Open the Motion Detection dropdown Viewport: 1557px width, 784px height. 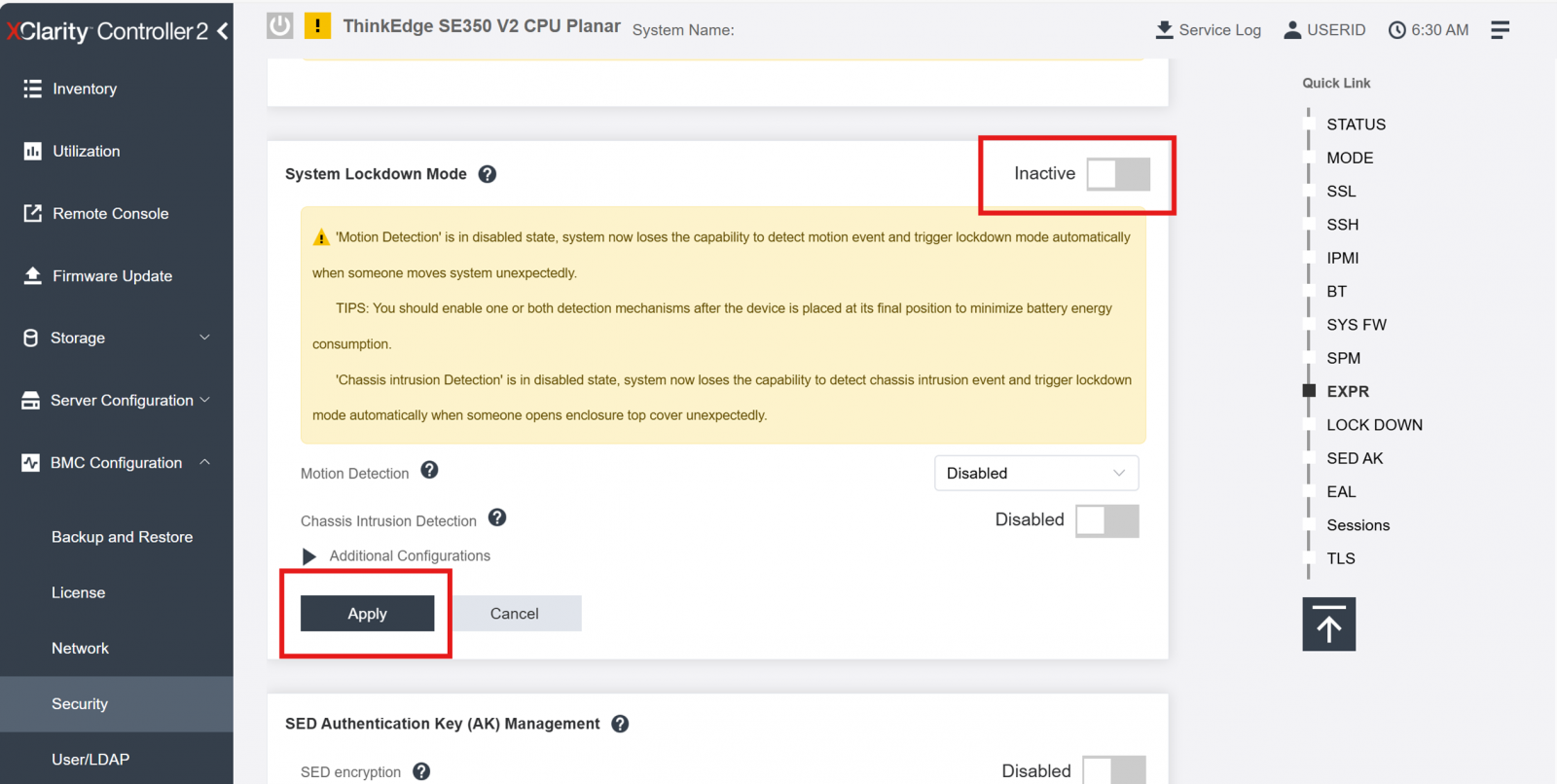(1036, 473)
